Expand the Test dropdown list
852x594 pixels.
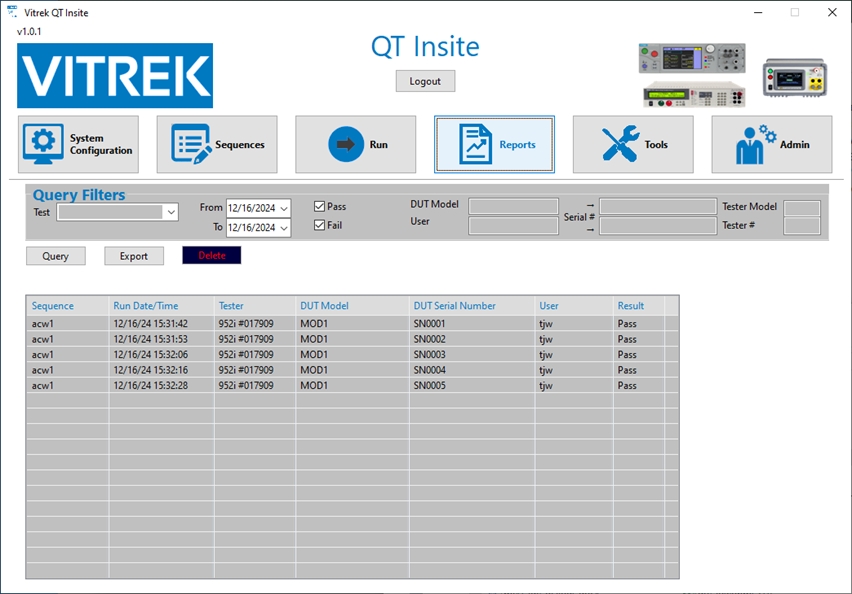(x=170, y=212)
